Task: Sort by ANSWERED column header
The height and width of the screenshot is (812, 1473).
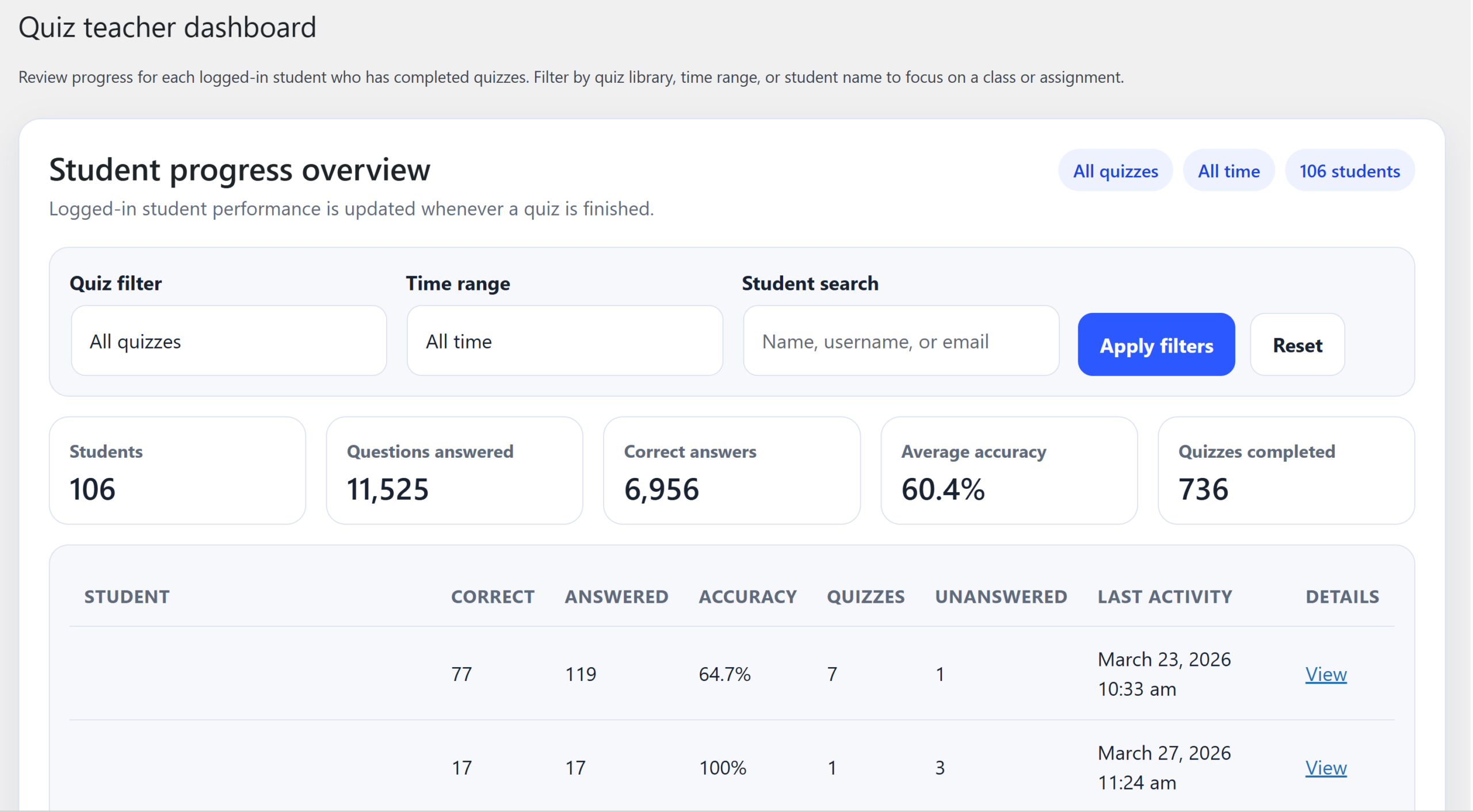Action: coord(616,596)
